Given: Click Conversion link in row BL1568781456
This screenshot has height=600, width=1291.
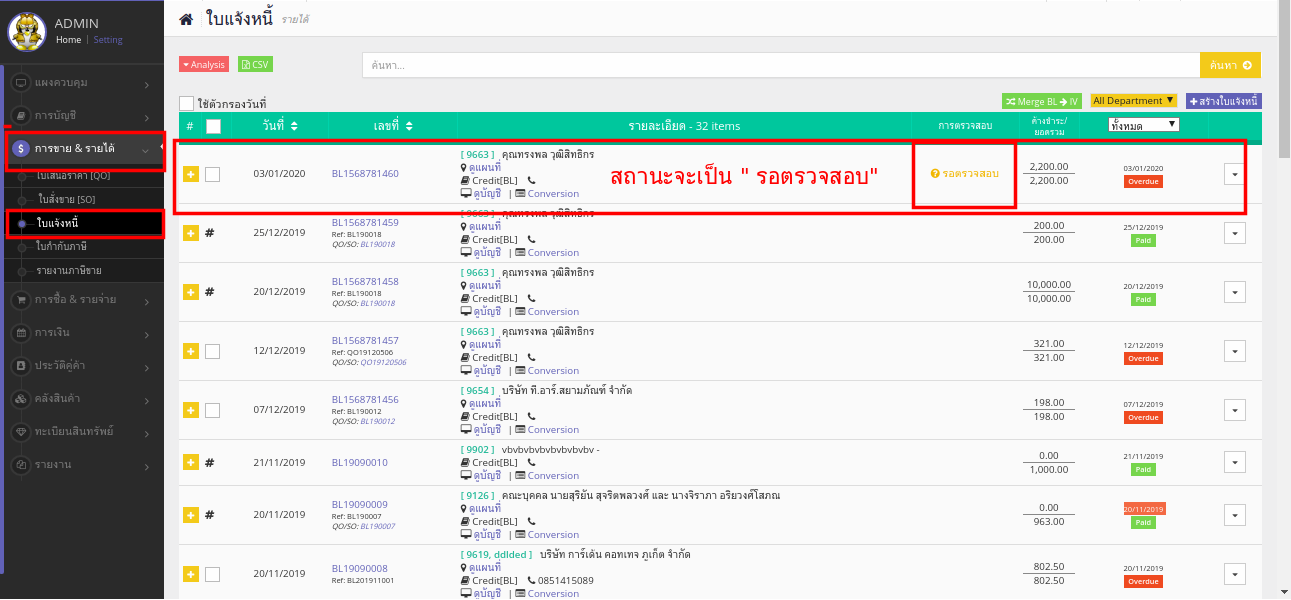Looking at the screenshot, I should coord(553,430).
